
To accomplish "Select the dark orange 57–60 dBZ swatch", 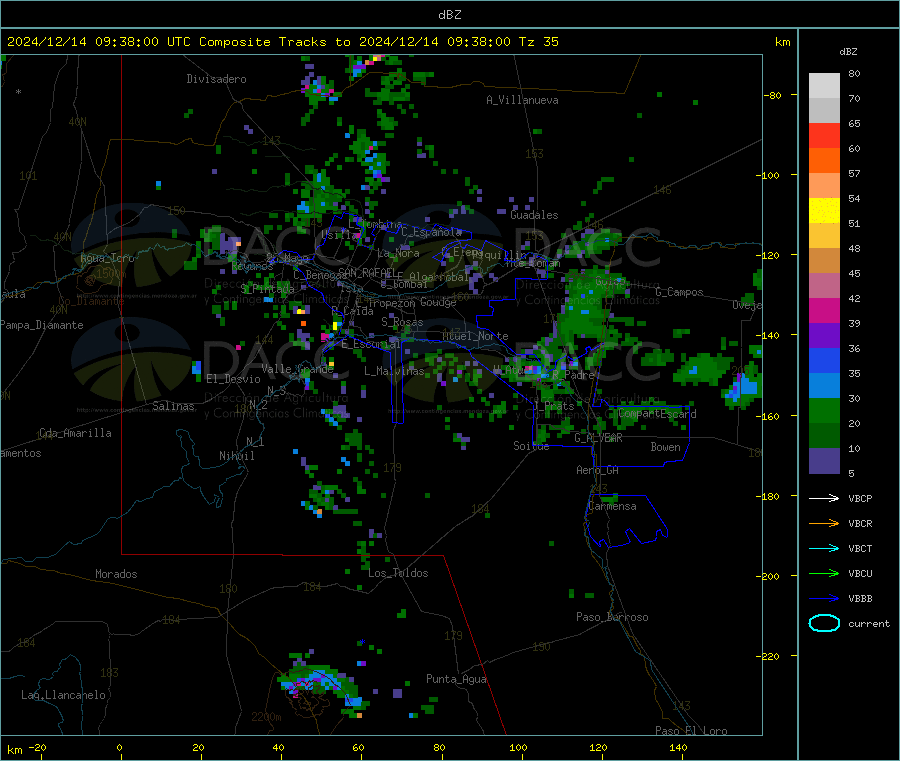I will (824, 161).
